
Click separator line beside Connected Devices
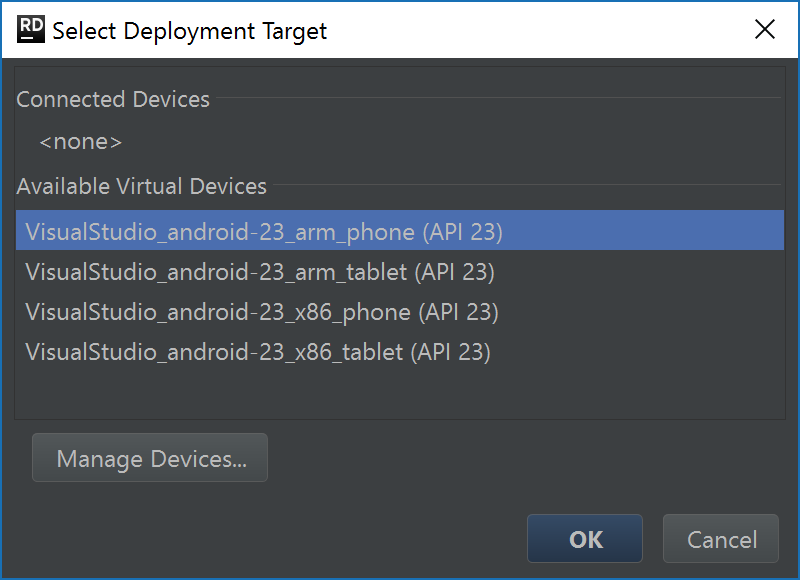click(x=498, y=97)
